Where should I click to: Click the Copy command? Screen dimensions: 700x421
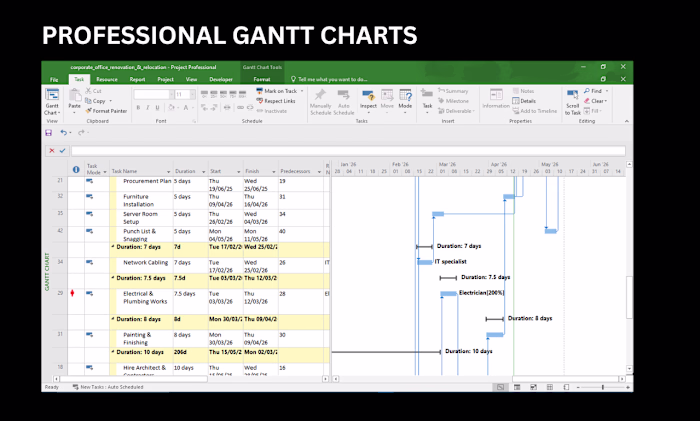click(x=95, y=101)
